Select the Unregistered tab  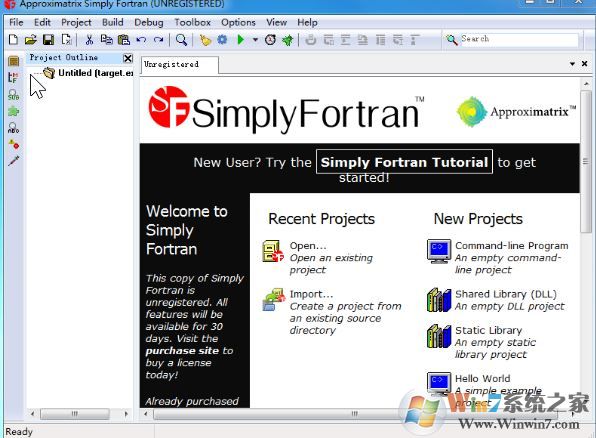click(x=179, y=65)
